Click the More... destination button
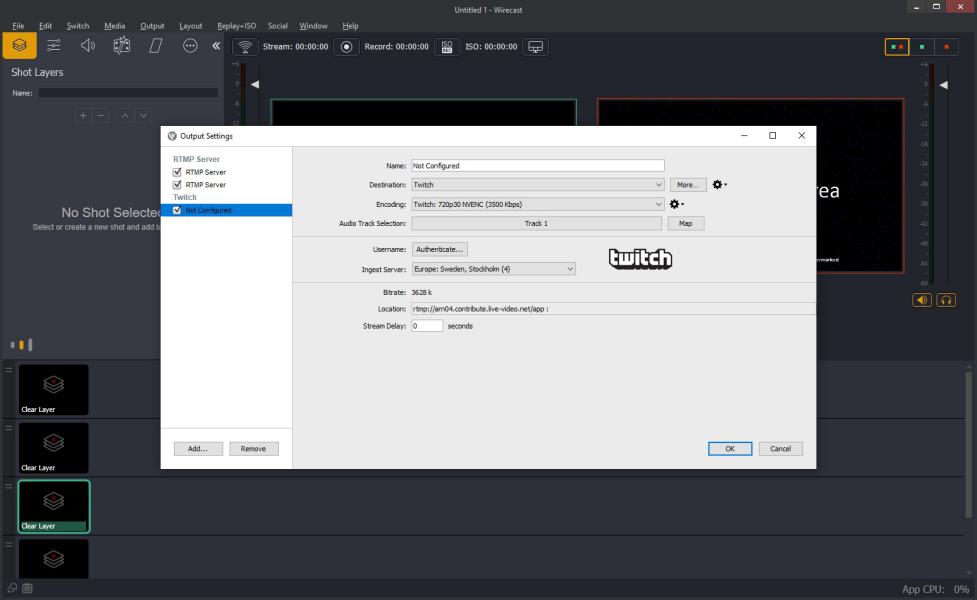 pos(688,184)
